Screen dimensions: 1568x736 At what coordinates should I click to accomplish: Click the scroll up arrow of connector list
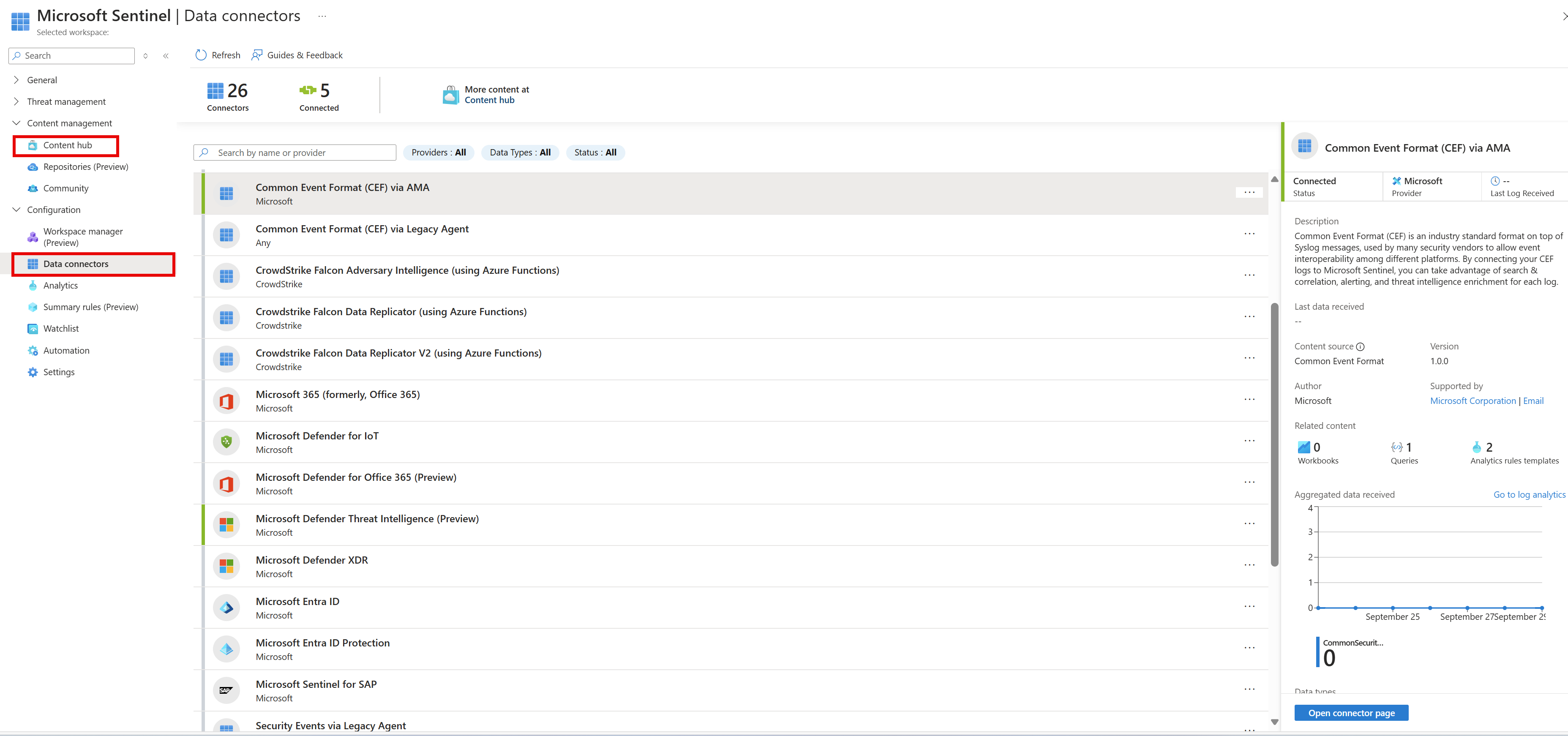(x=1274, y=179)
